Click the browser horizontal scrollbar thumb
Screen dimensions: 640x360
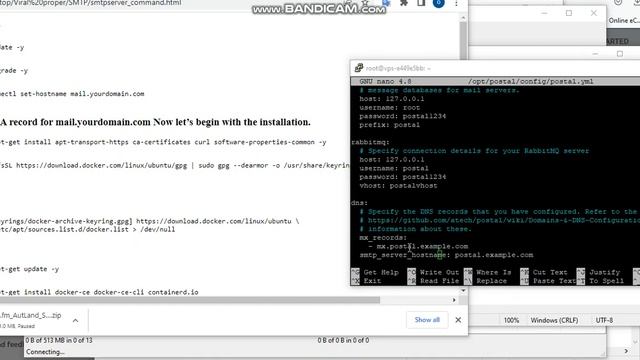[x=190, y=300]
